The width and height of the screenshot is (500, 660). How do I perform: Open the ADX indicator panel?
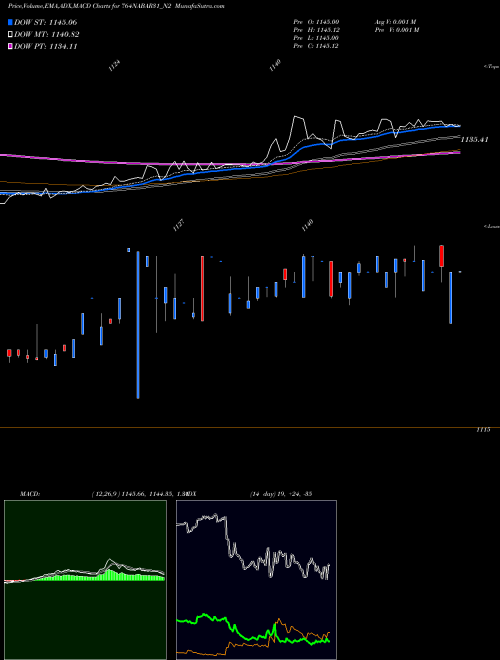coord(256,580)
